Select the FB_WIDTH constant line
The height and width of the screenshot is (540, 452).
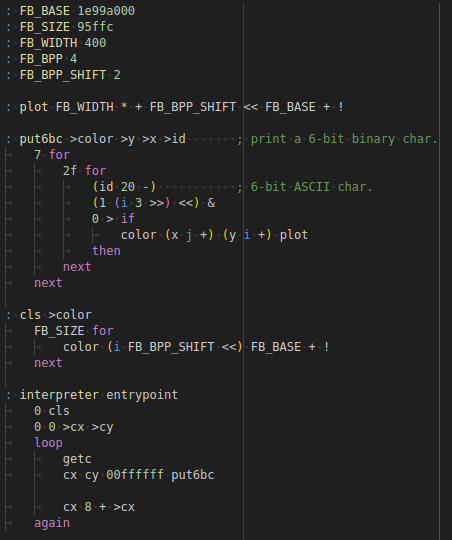(x=56, y=43)
